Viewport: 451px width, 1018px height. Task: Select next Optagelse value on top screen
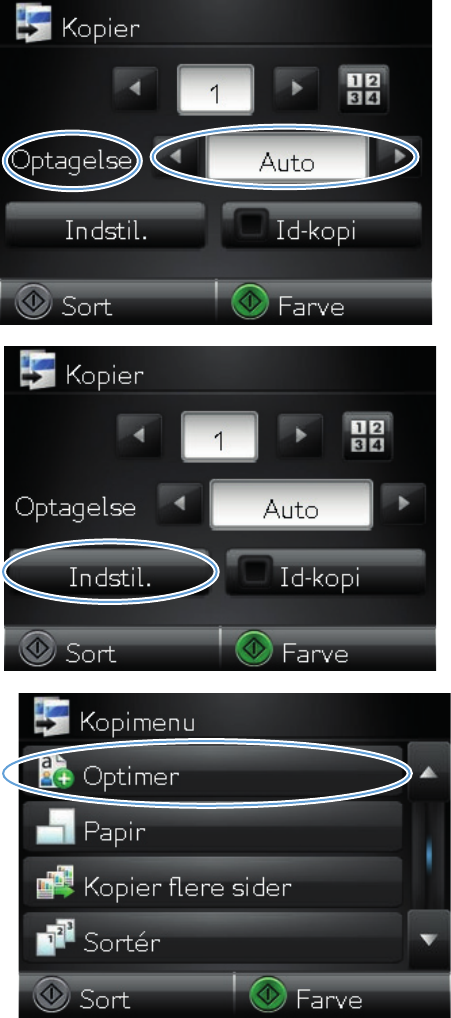pyautogui.click(x=398, y=156)
